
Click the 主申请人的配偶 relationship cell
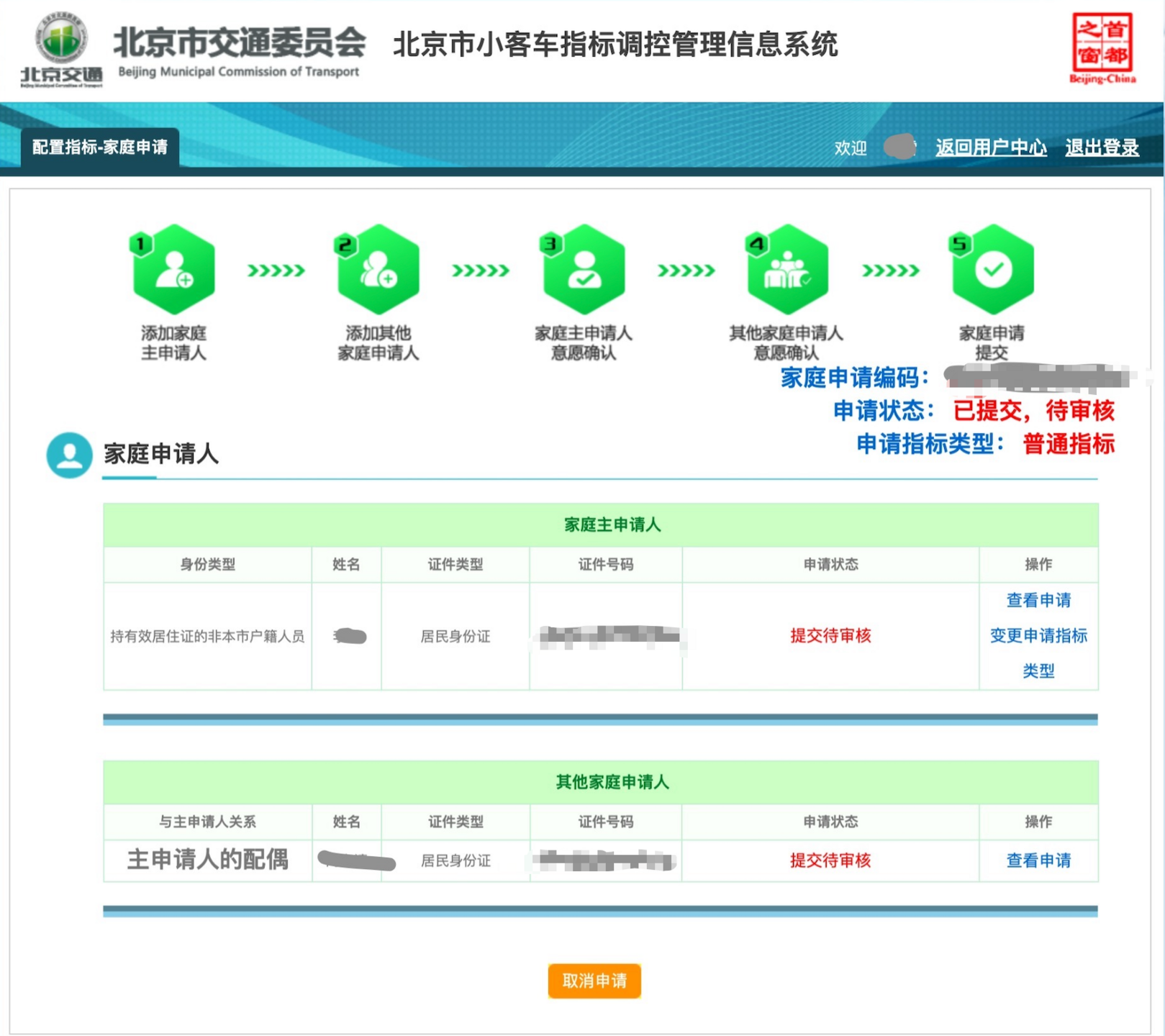coord(208,860)
